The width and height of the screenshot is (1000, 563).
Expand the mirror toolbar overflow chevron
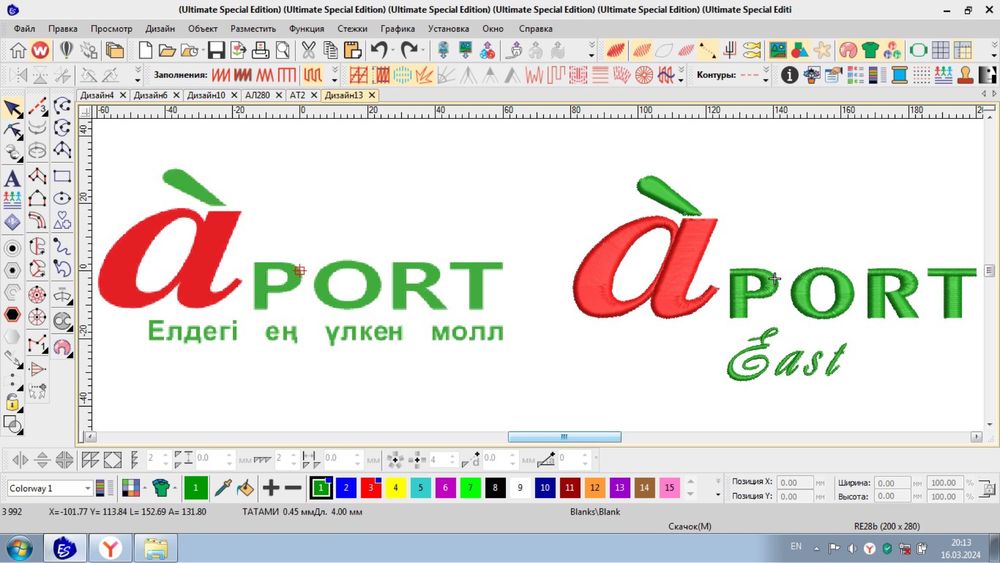[137, 75]
